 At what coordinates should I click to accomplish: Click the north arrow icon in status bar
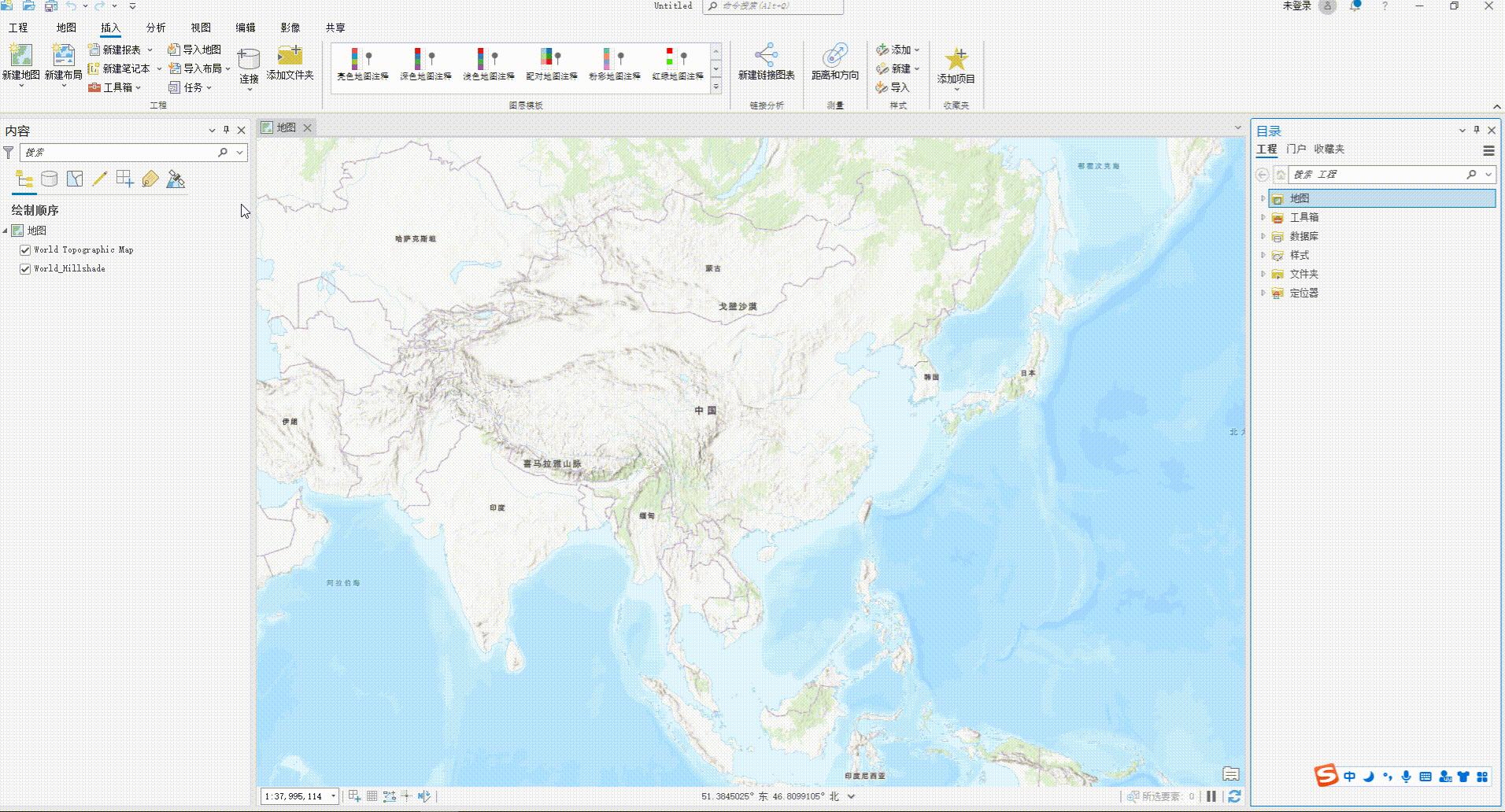425,795
